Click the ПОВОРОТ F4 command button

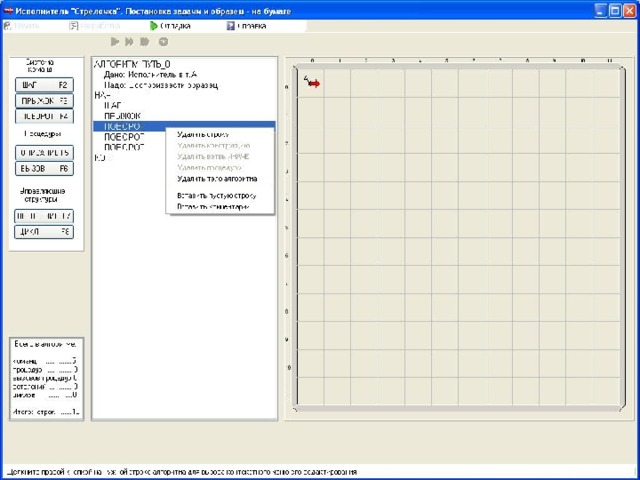(44, 116)
